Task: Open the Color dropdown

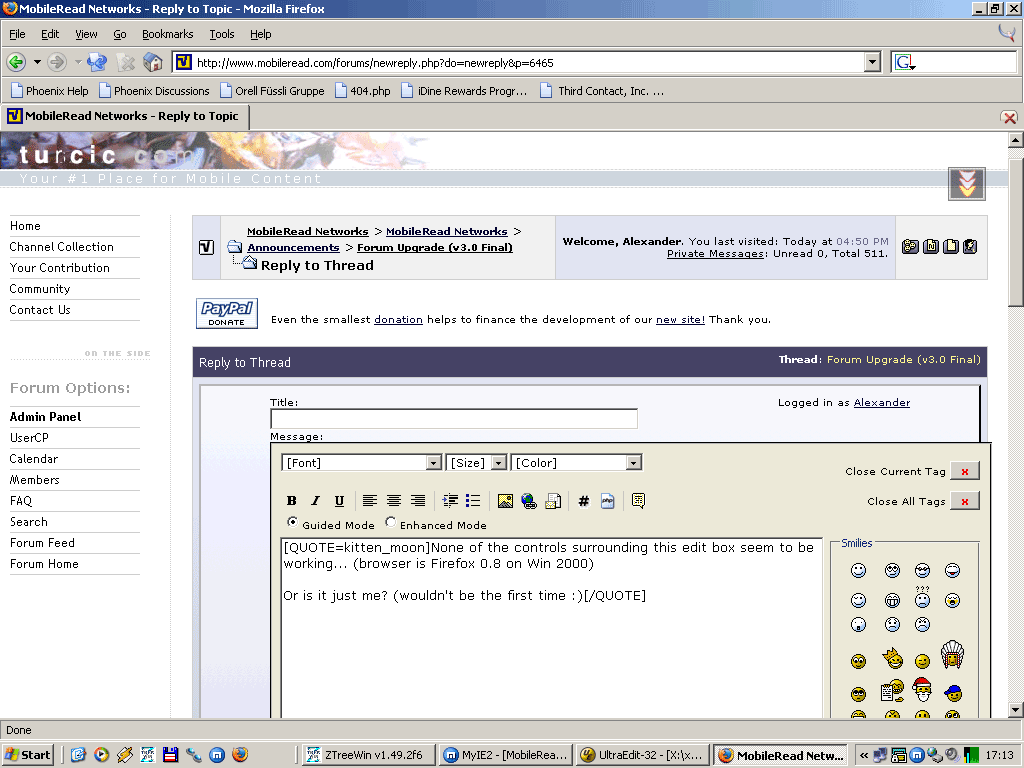Action: (x=576, y=462)
